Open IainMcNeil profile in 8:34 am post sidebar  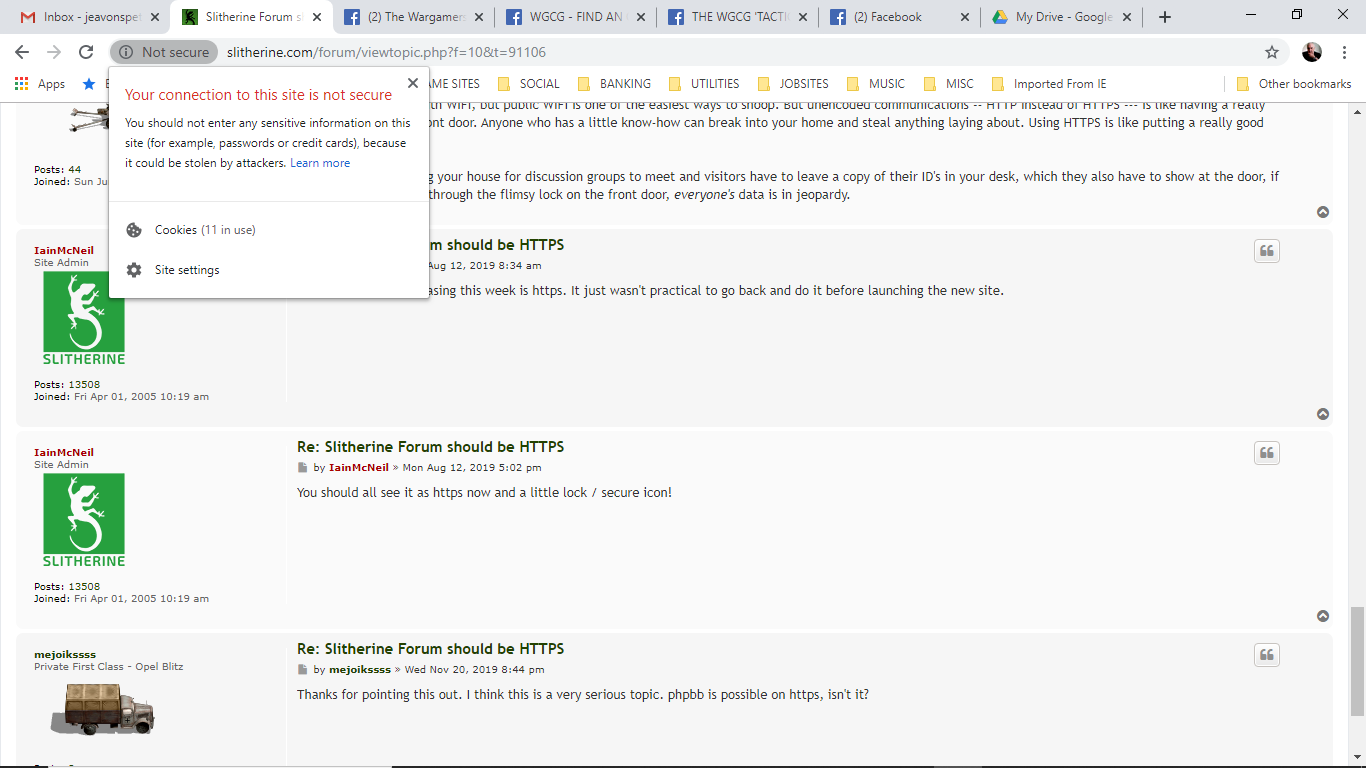click(x=64, y=250)
